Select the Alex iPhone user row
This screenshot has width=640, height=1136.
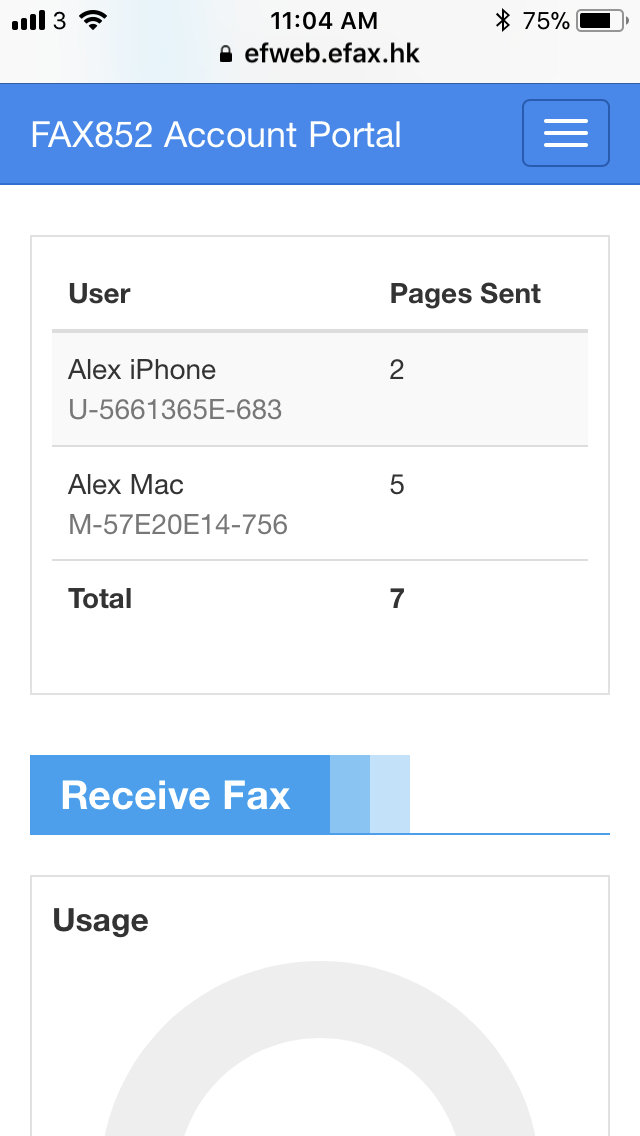coord(320,389)
